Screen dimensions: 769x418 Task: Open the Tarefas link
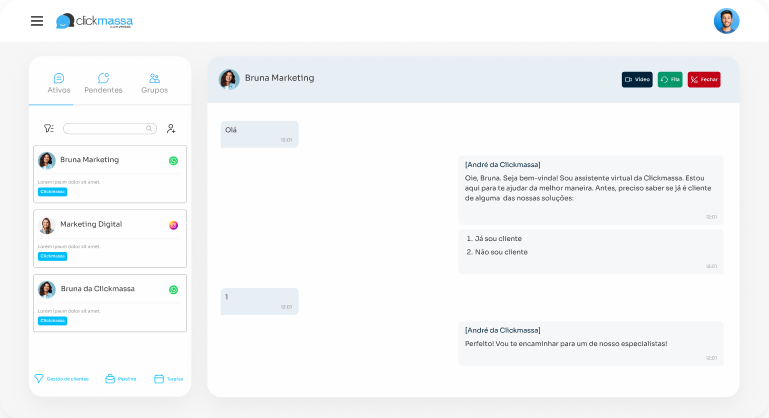pyautogui.click(x=168, y=379)
